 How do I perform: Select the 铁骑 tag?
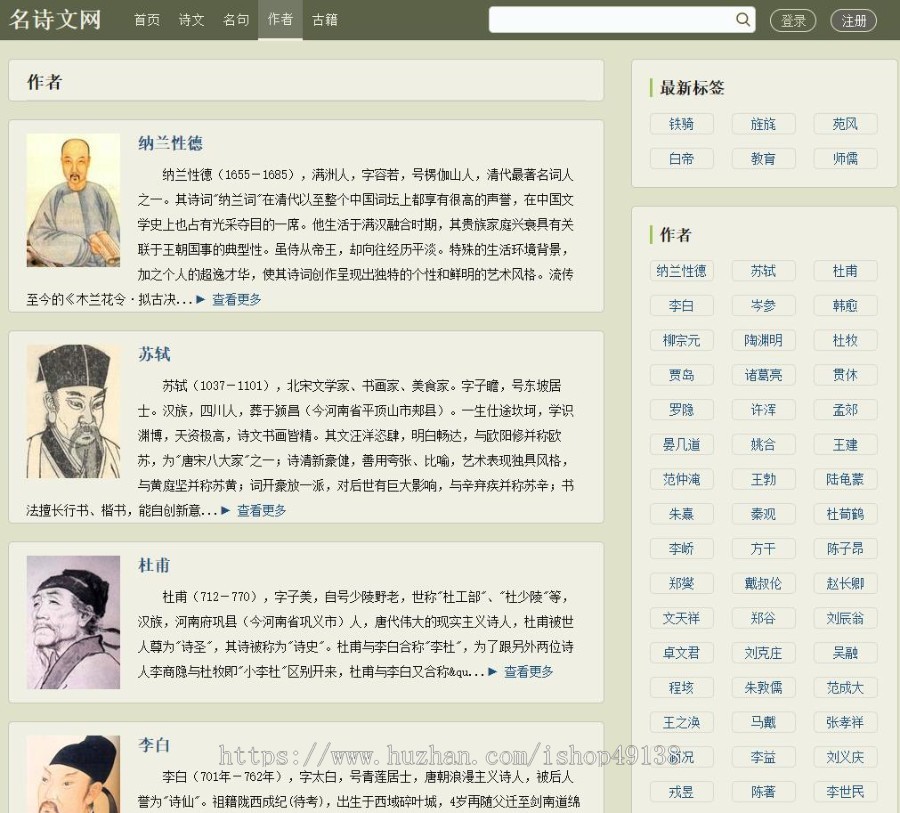(x=681, y=124)
